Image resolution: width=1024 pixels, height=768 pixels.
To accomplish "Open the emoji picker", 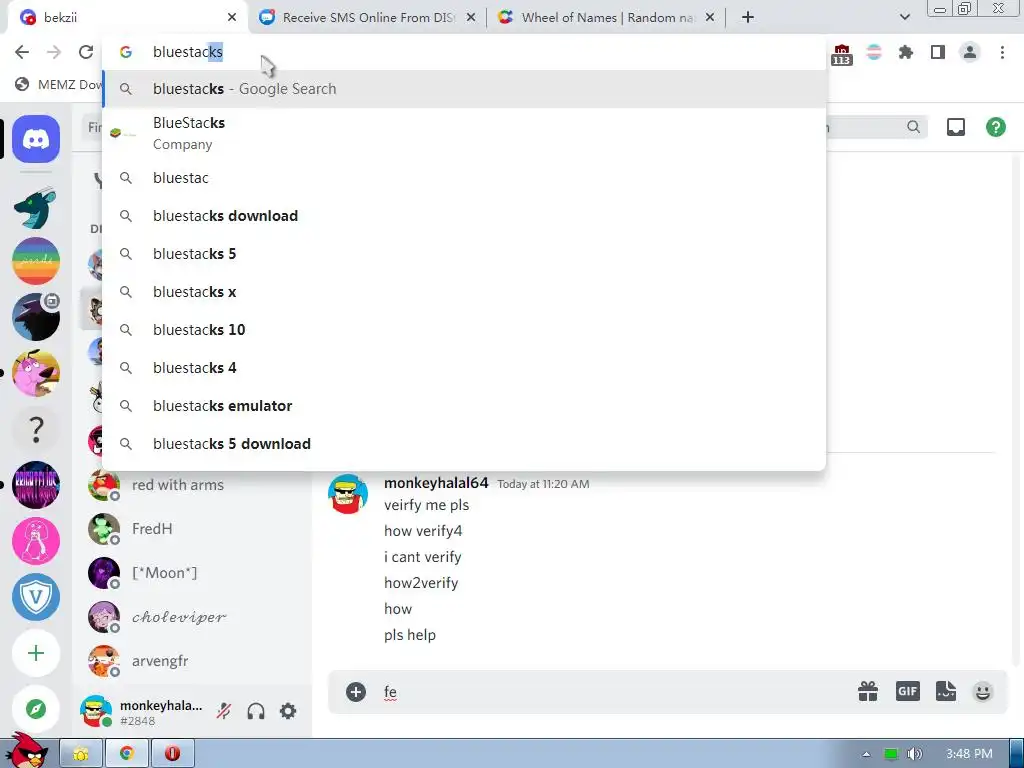I will 983,691.
